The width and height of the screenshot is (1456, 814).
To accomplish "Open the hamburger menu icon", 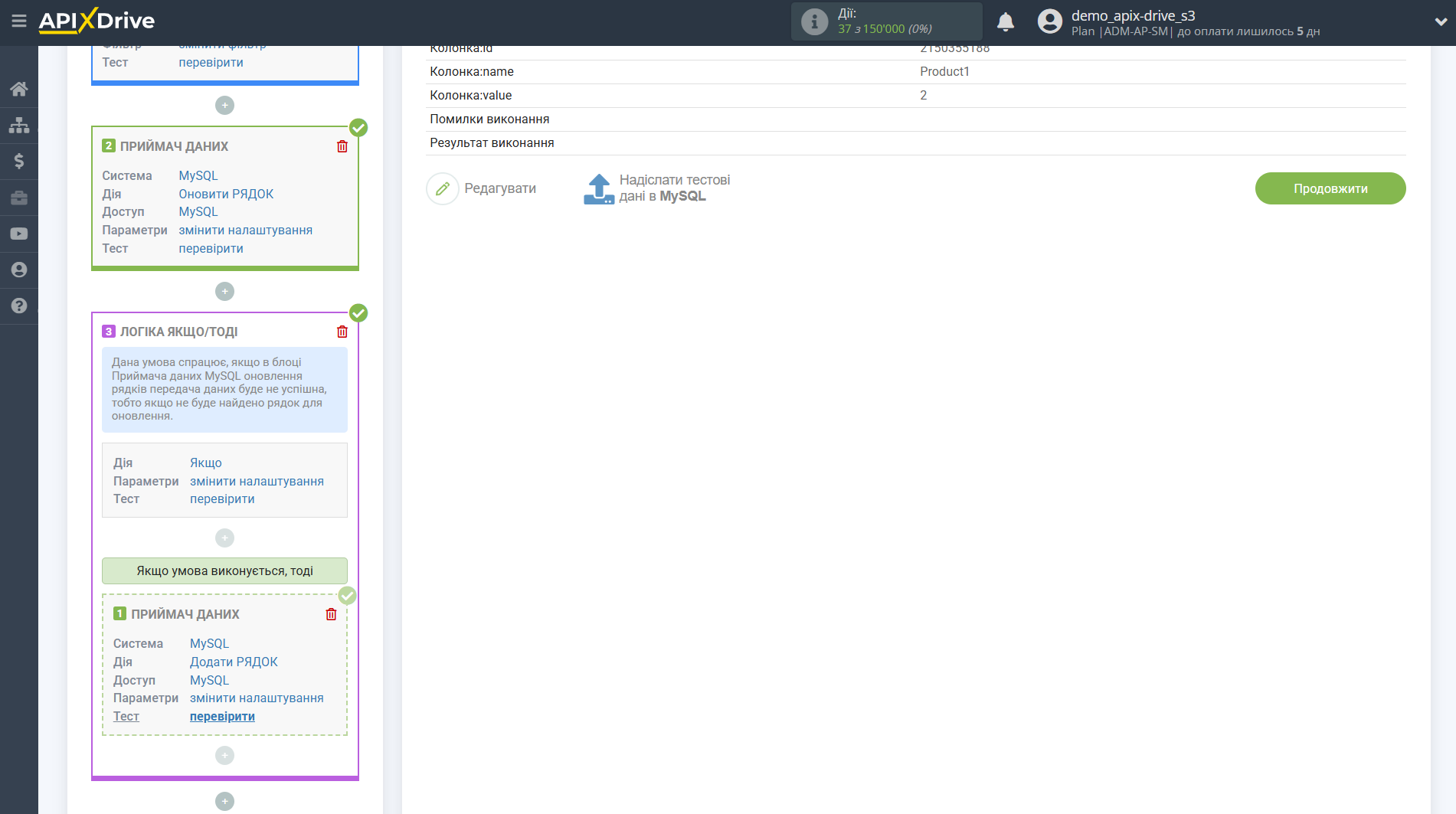I will (19, 21).
